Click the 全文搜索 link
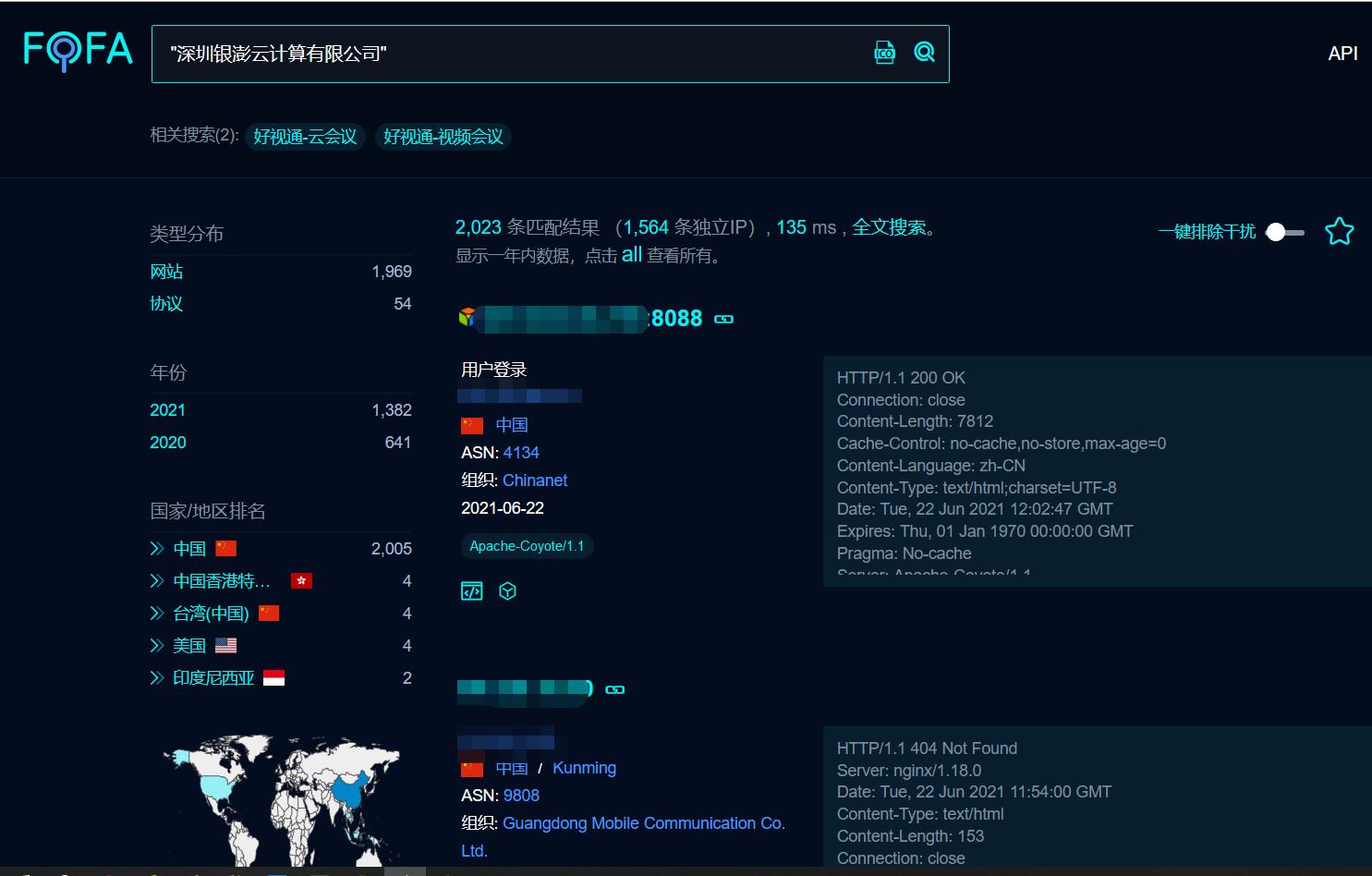1372x876 pixels. 889,227
